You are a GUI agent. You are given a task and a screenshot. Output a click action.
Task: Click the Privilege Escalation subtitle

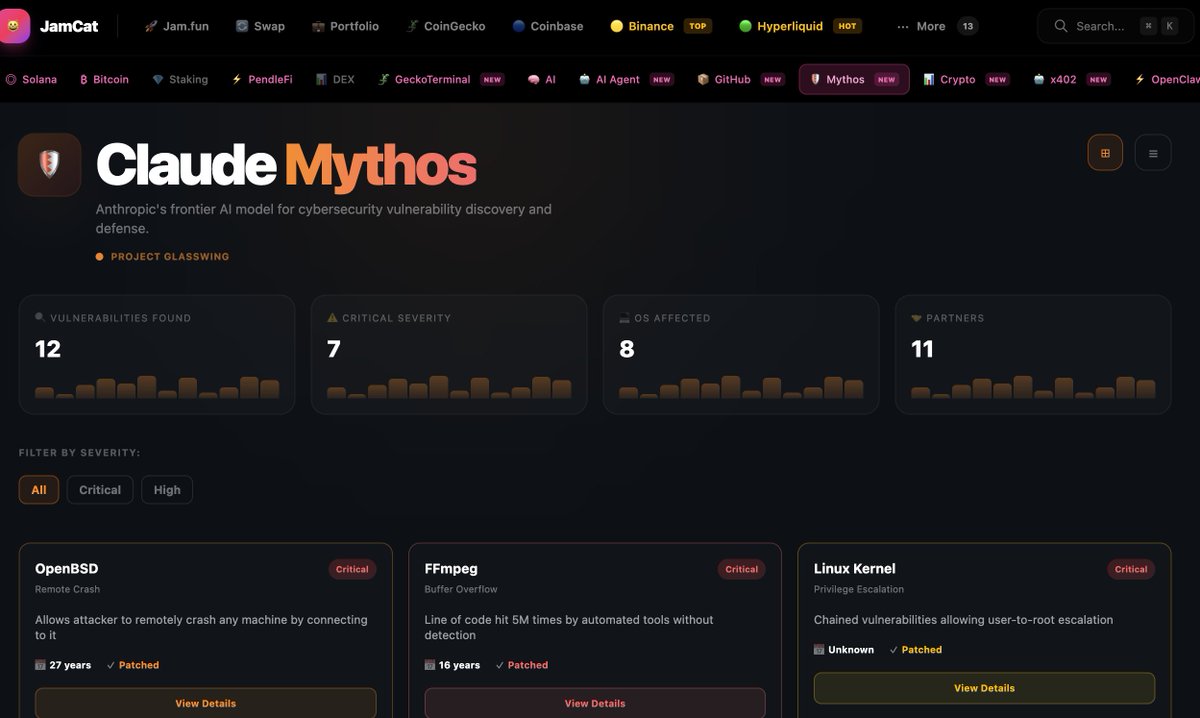coord(859,589)
